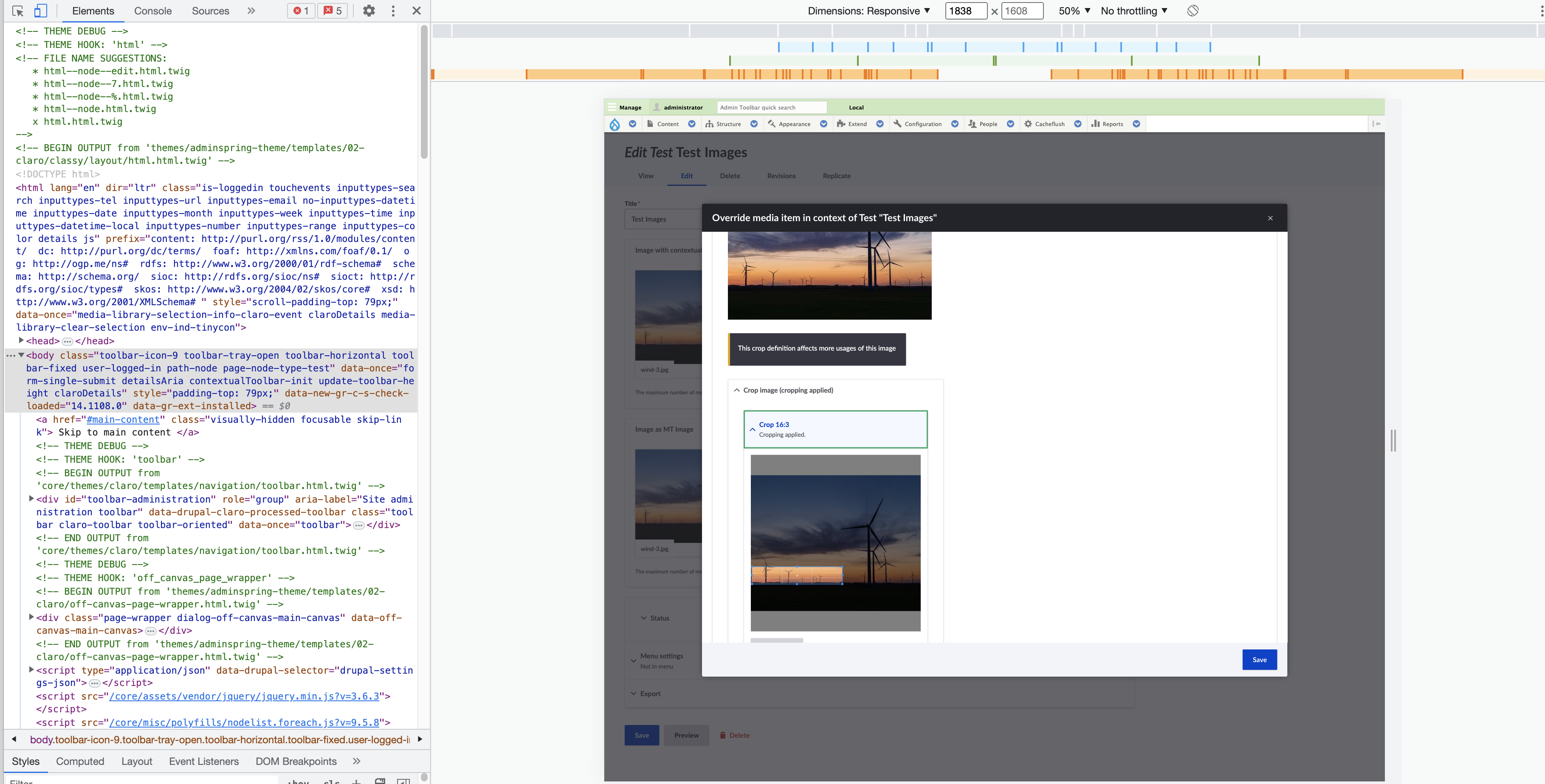
Task: Toggle the device toolbar icon
Action: (40, 11)
